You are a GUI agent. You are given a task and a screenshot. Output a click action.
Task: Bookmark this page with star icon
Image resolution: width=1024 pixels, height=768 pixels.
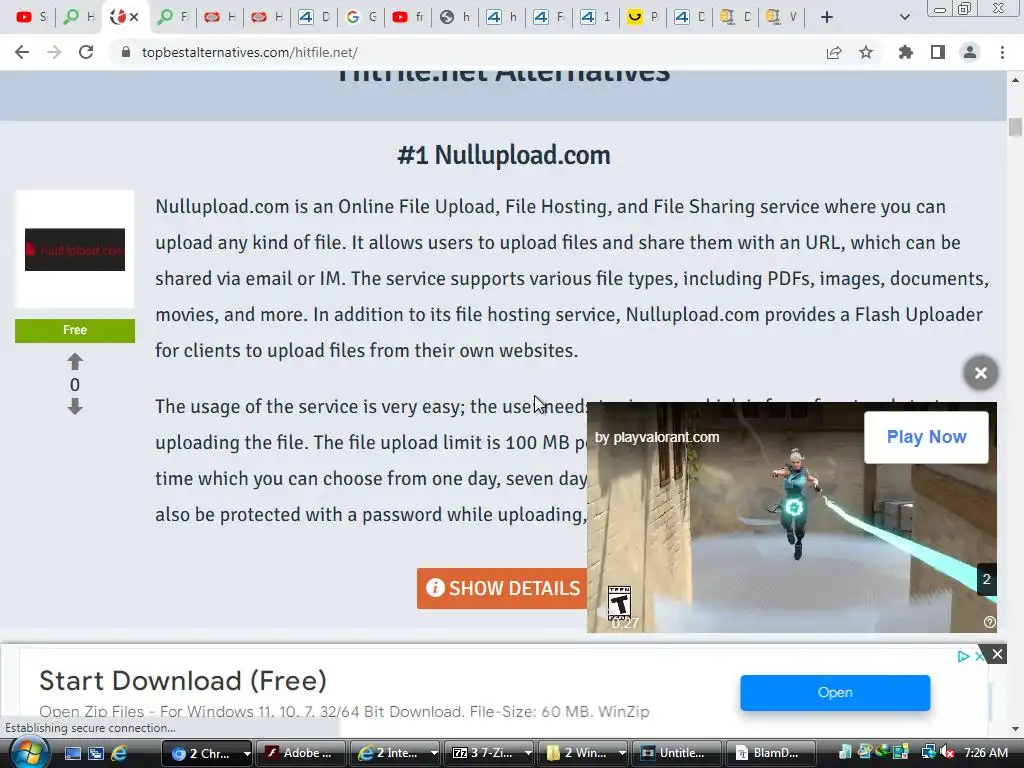866,52
